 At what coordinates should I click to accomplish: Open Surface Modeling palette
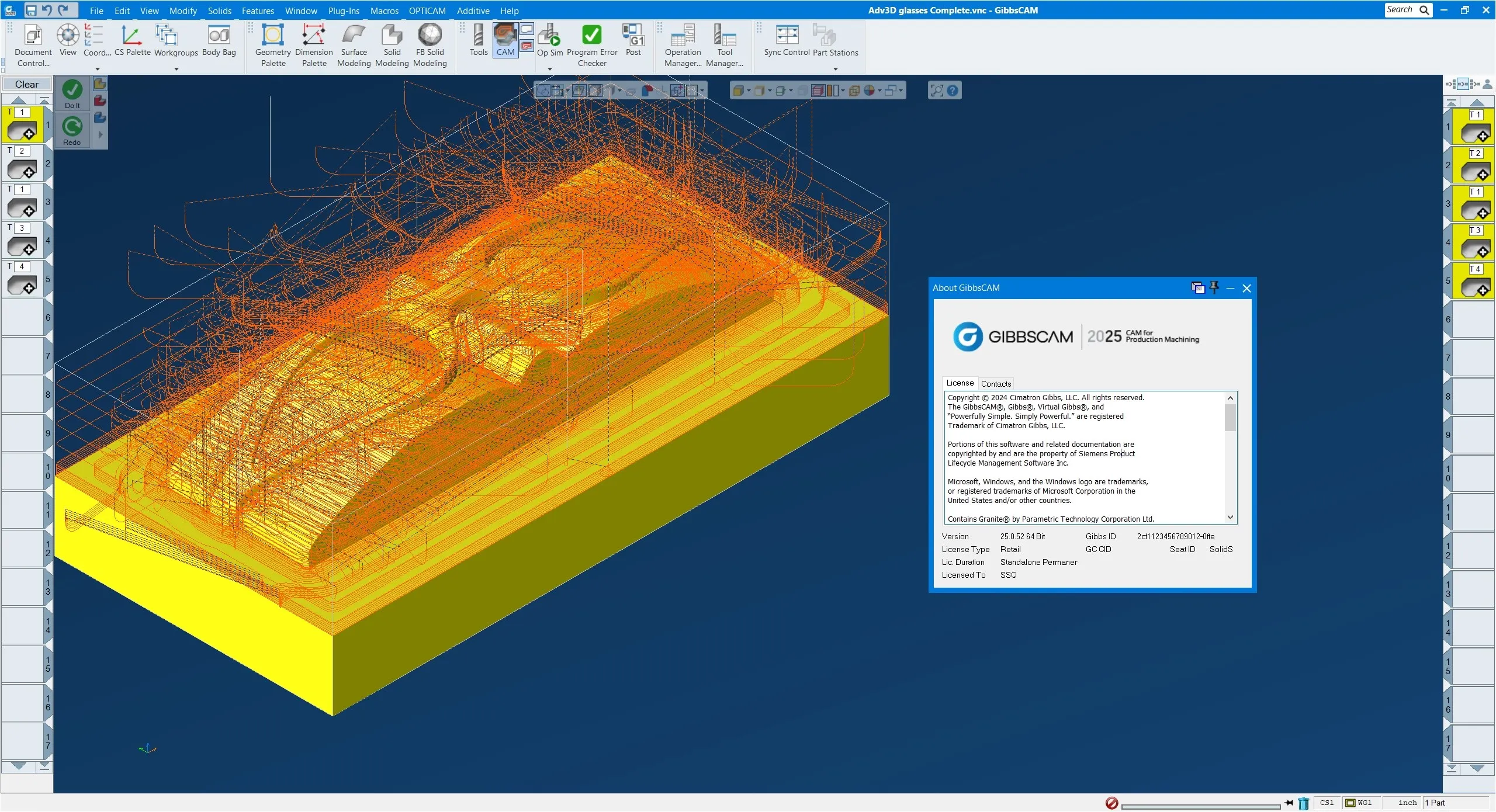click(x=354, y=46)
